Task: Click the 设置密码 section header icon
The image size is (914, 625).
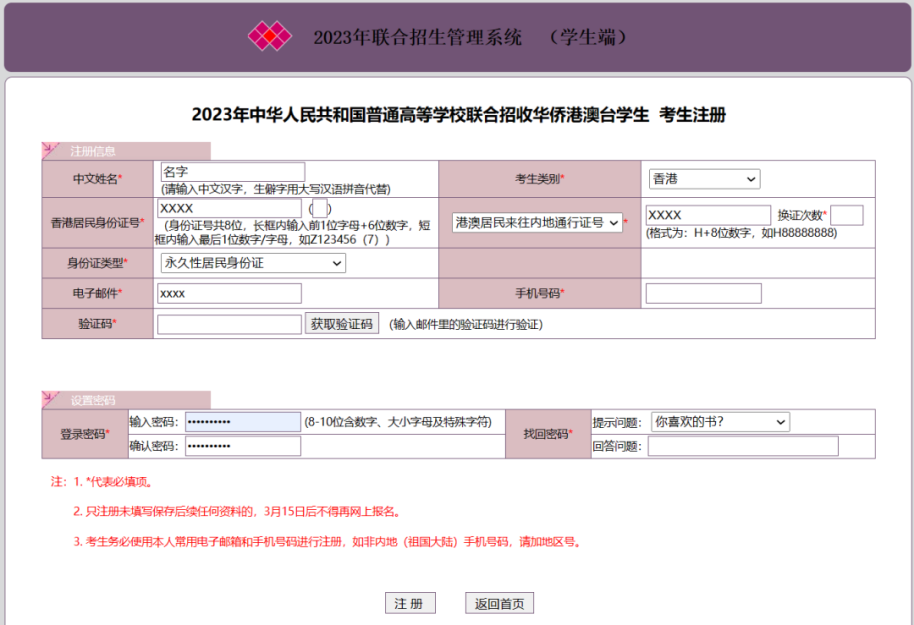Action: pos(52,400)
